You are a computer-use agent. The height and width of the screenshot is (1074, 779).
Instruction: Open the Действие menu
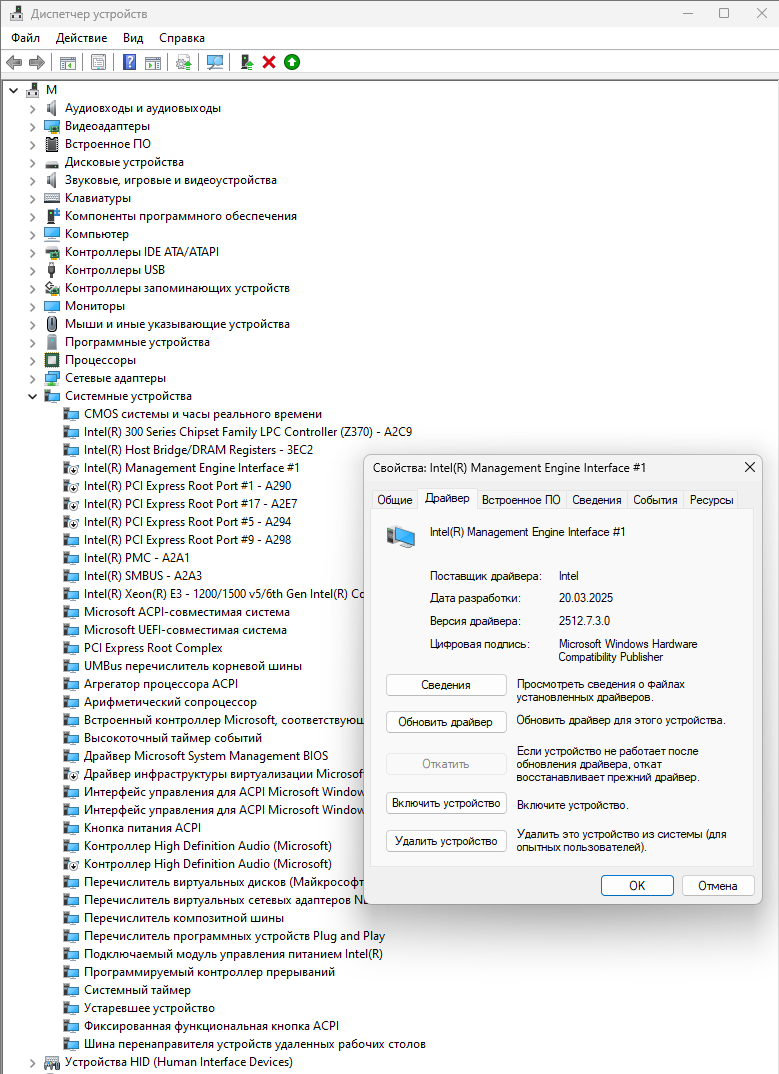[x=81, y=37]
